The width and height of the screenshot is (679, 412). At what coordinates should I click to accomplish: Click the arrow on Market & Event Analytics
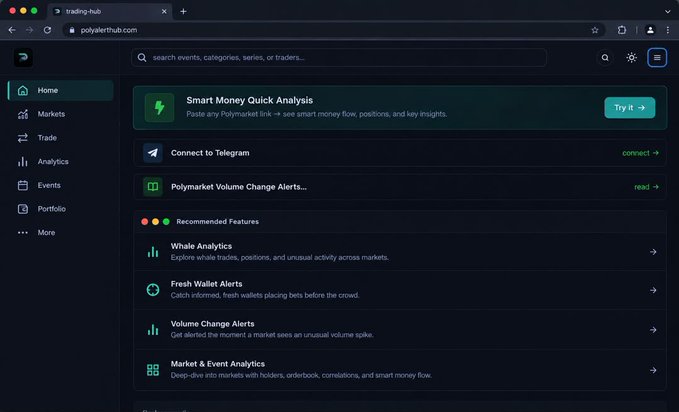coord(653,370)
